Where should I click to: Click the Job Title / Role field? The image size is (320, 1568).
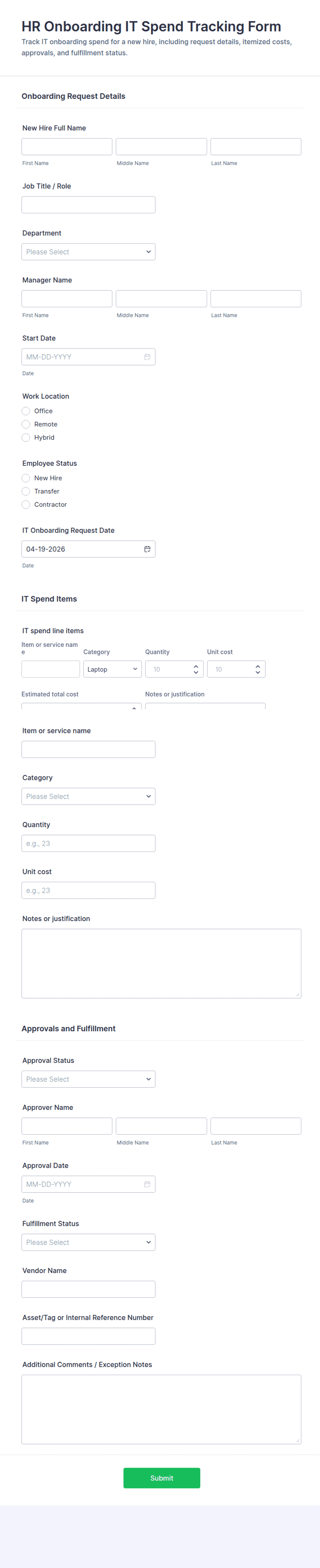coord(88,205)
